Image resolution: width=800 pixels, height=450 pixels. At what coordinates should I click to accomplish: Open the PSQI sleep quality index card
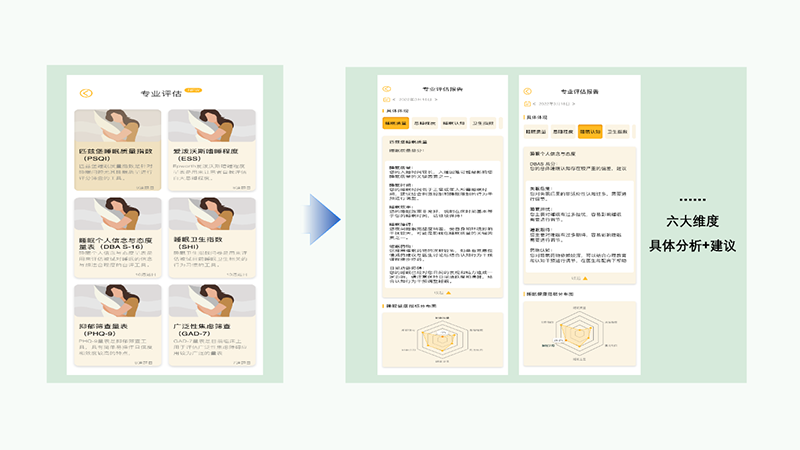coord(117,150)
